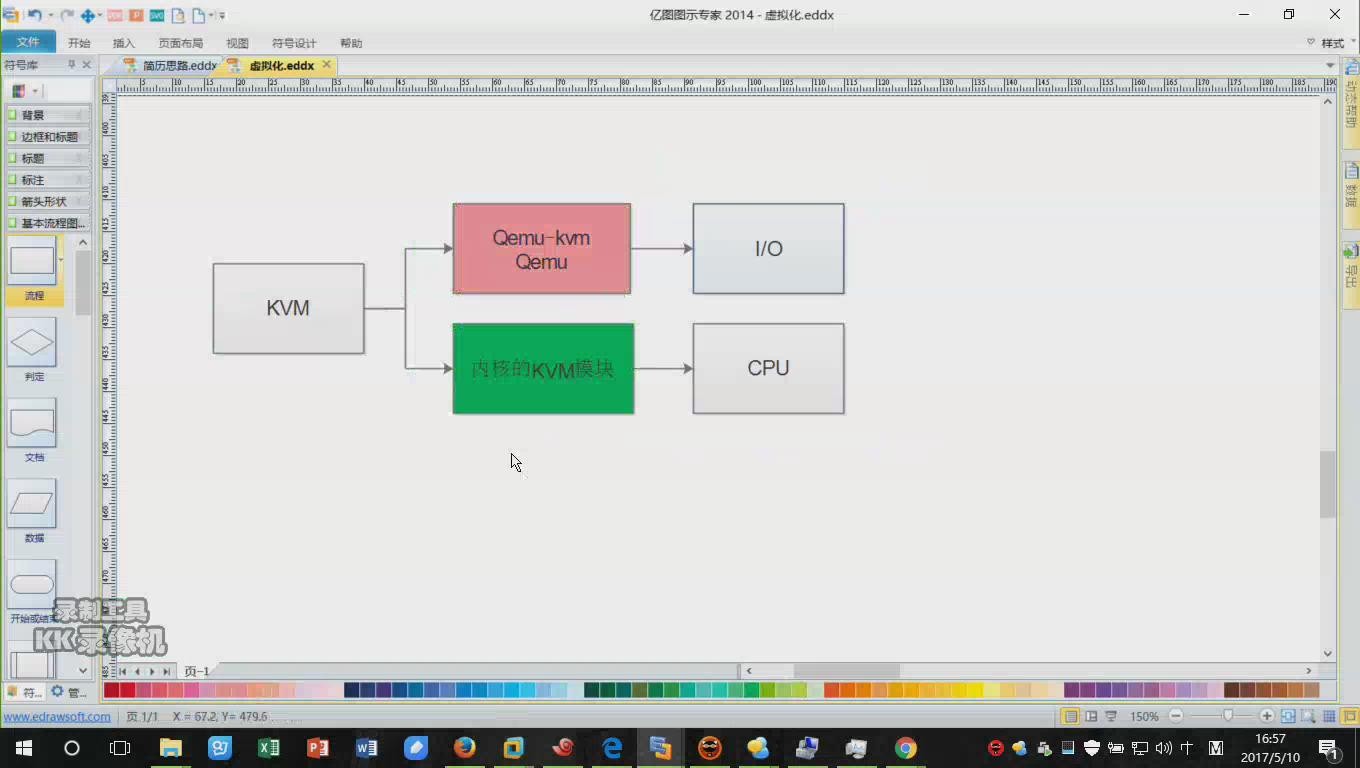Select the 判定 diamond shape

(32, 342)
